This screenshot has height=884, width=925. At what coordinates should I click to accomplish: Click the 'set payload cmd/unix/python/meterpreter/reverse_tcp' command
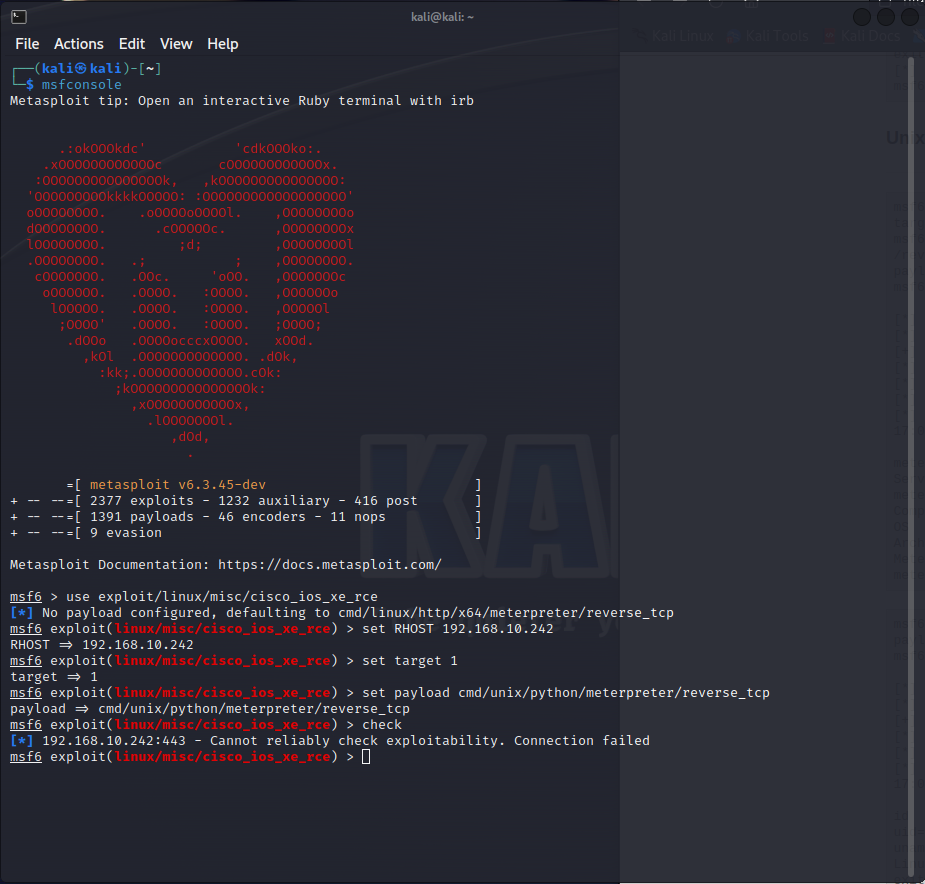566,692
